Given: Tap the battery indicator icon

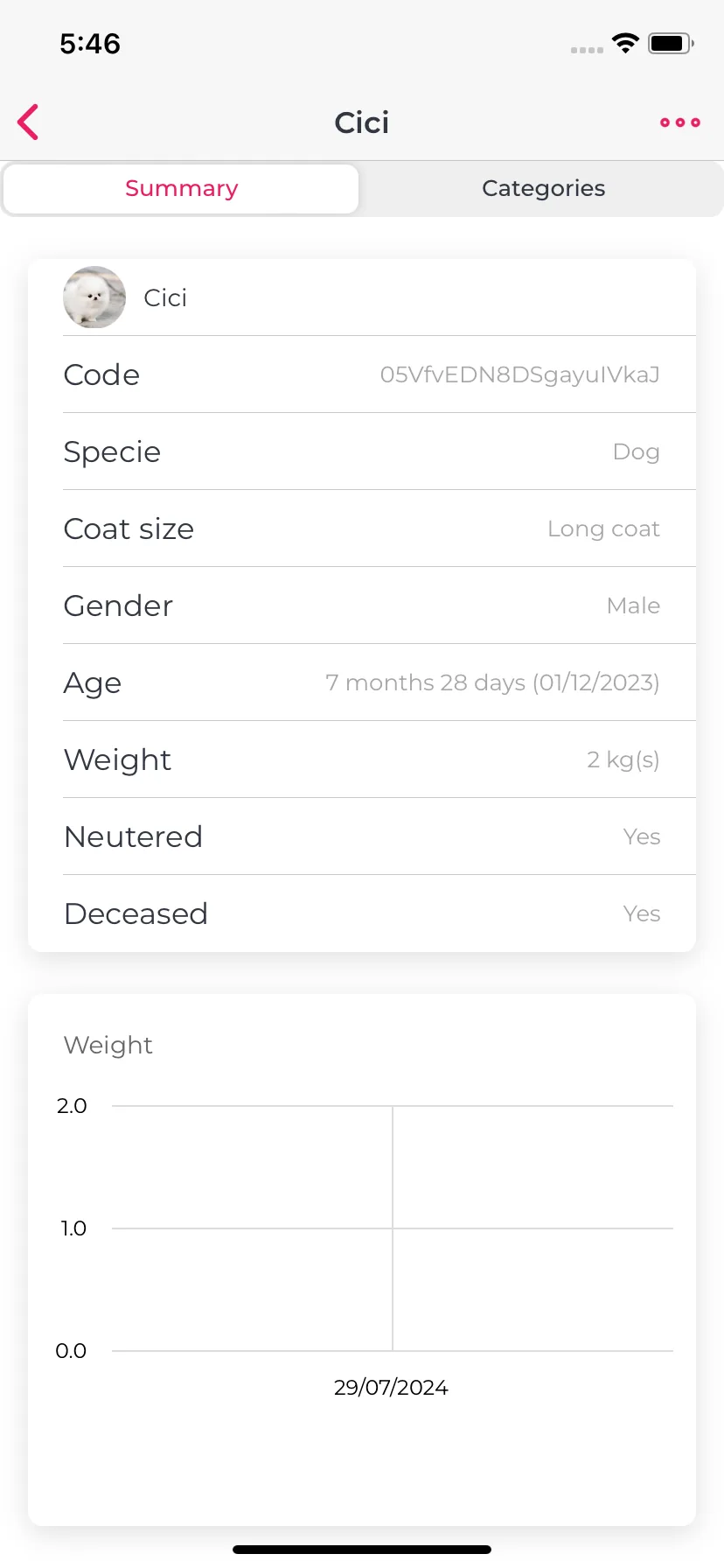Looking at the screenshot, I should (x=671, y=43).
